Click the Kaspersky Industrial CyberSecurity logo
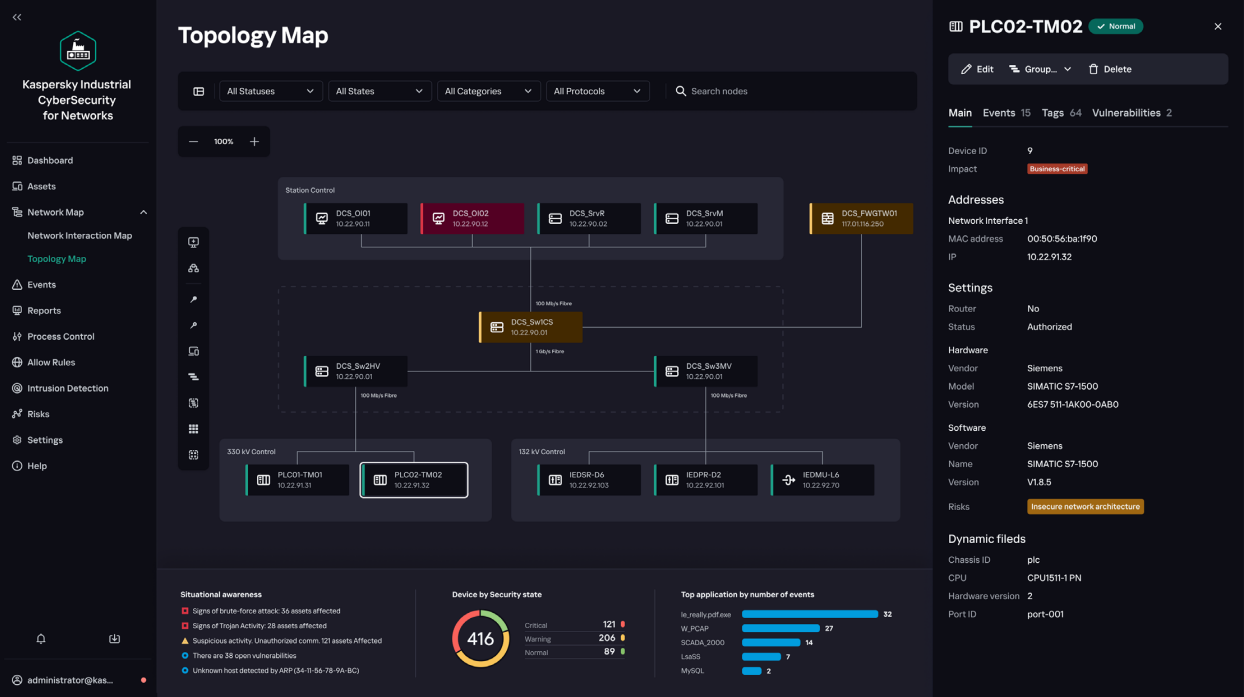Screen dimensions: 1244x697 77,51
